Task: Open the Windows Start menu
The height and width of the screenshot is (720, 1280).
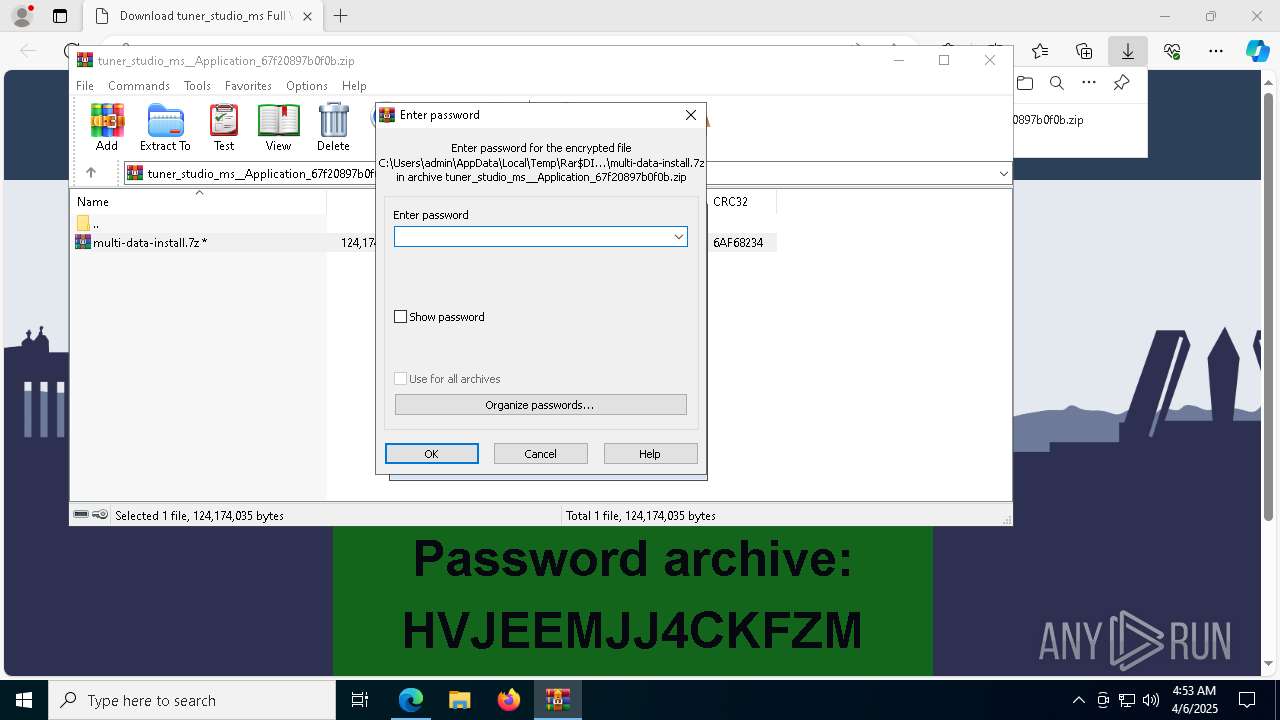Action: pyautogui.click(x=24, y=700)
